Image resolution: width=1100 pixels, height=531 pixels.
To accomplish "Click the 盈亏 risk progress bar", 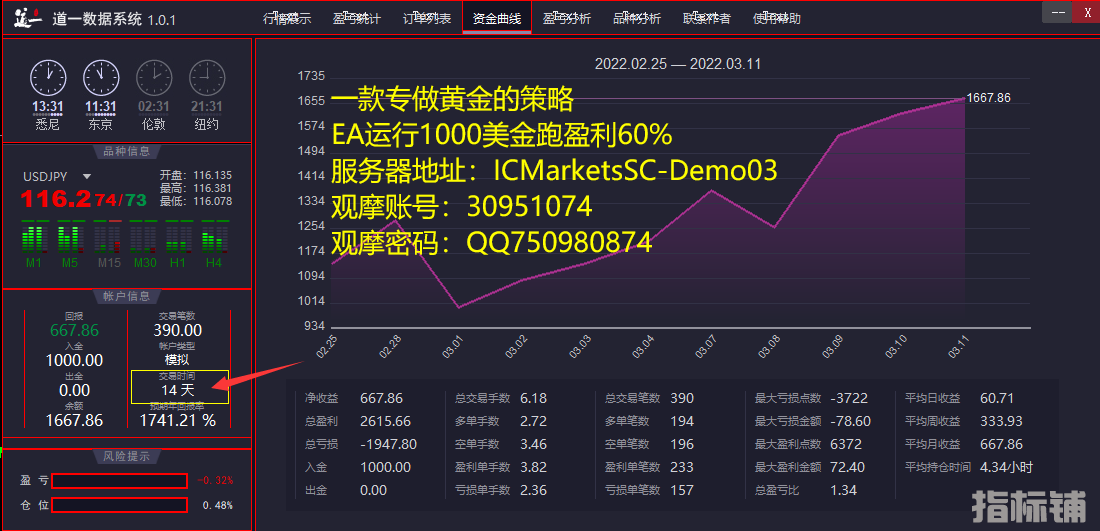I will 119,480.
